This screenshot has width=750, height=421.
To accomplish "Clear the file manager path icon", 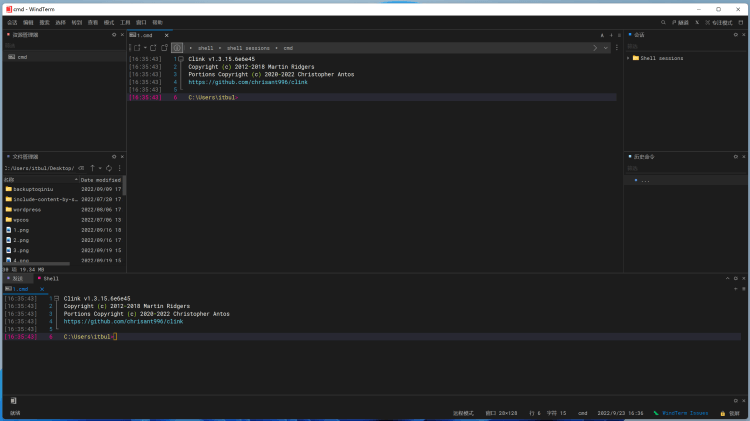I will [x=81, y=168].
